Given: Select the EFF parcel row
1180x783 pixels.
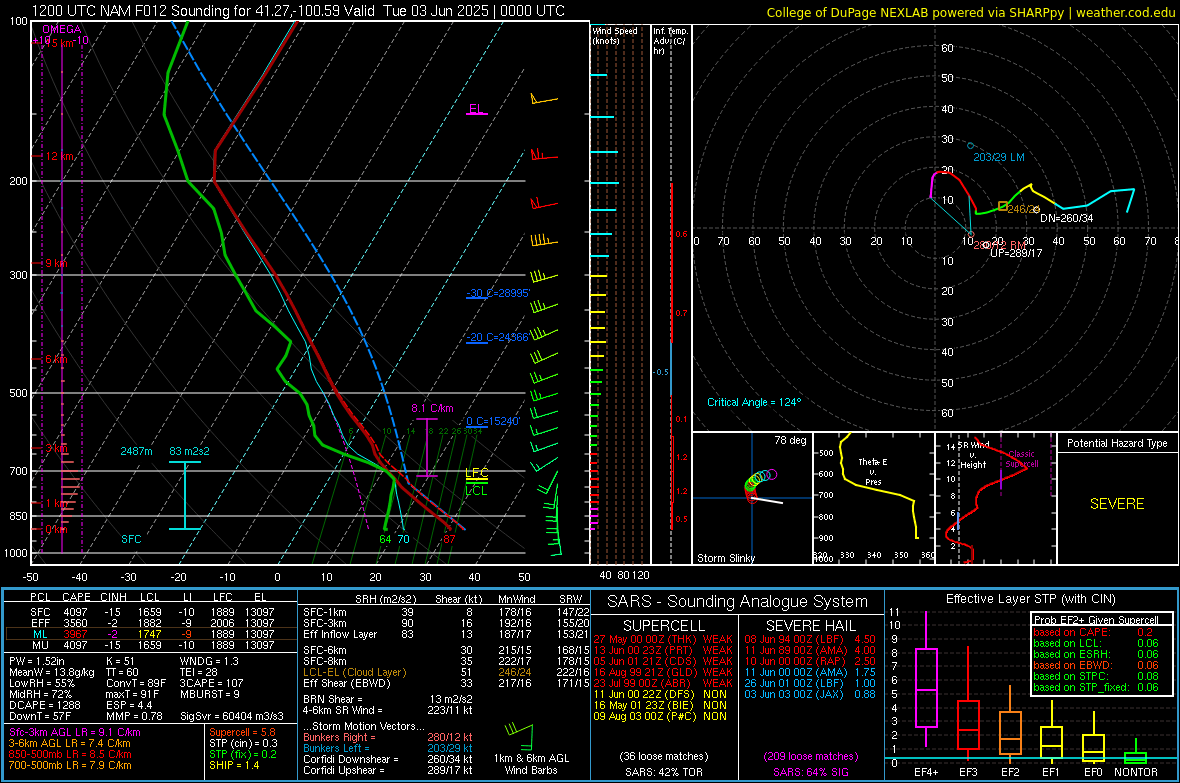Looking at the screenshot, I should coord(151,623).
